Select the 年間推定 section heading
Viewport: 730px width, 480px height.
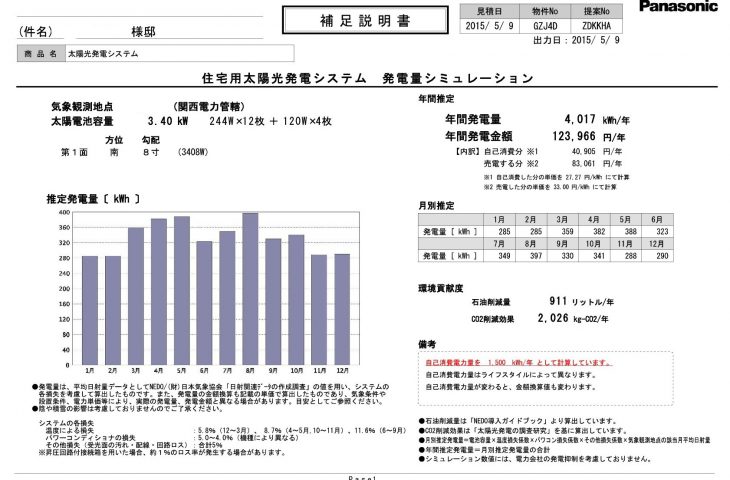click(x=436, y=99)
